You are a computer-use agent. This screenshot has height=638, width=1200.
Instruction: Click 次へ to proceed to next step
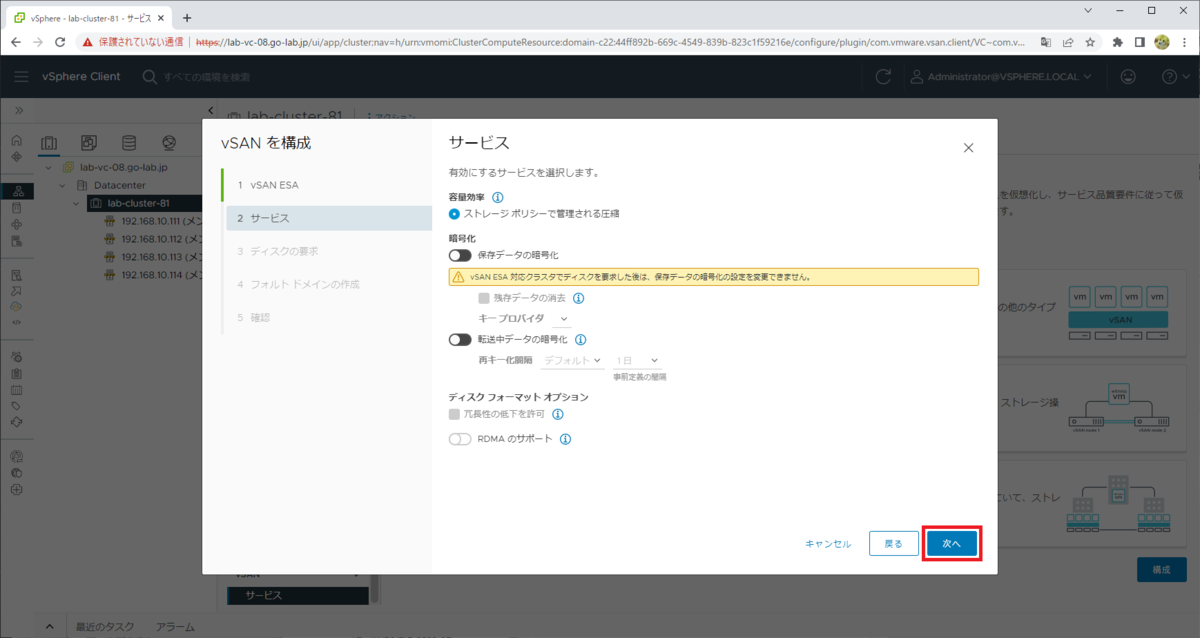coord(951,543)
